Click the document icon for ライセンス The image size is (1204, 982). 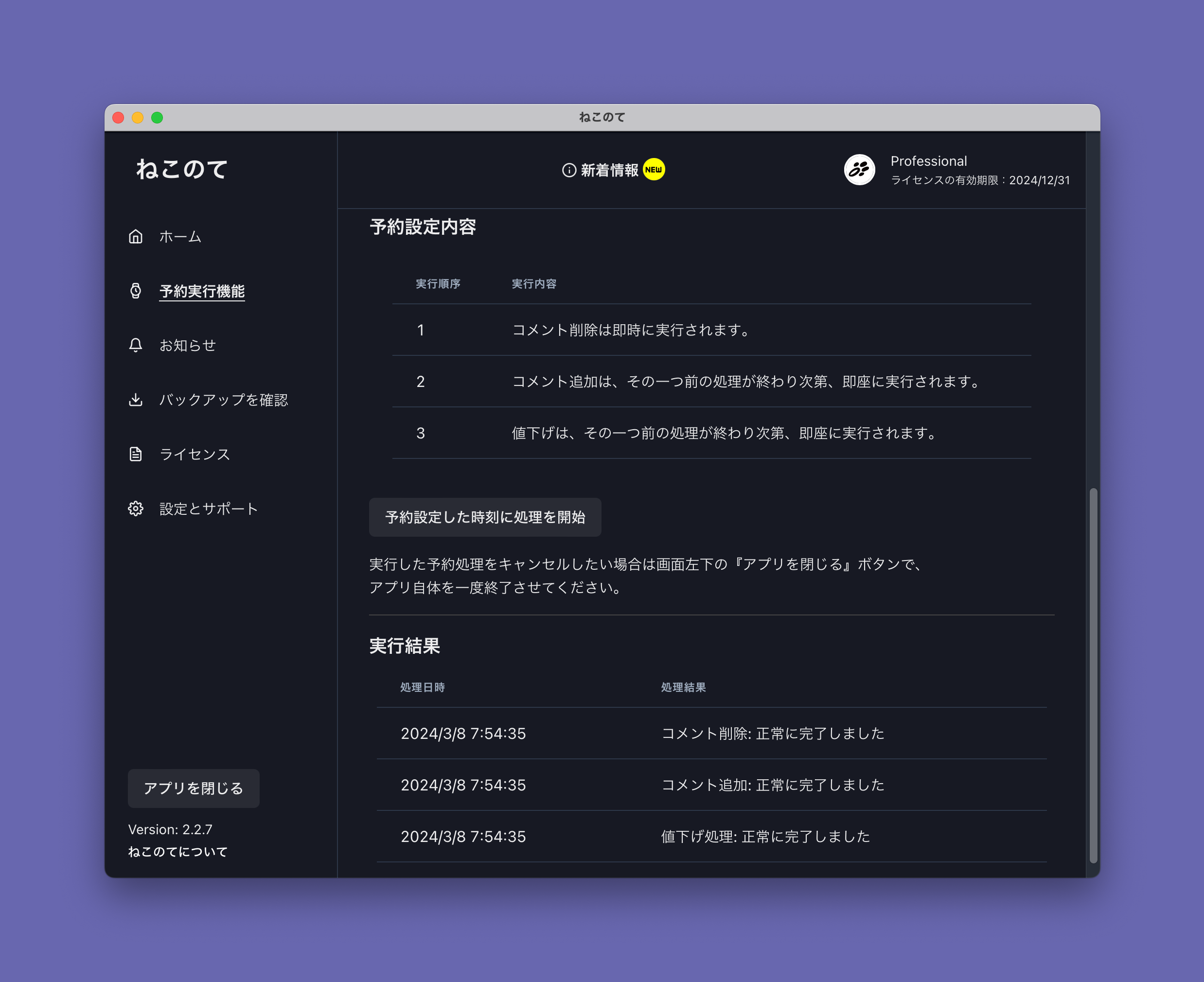point(136,454)
